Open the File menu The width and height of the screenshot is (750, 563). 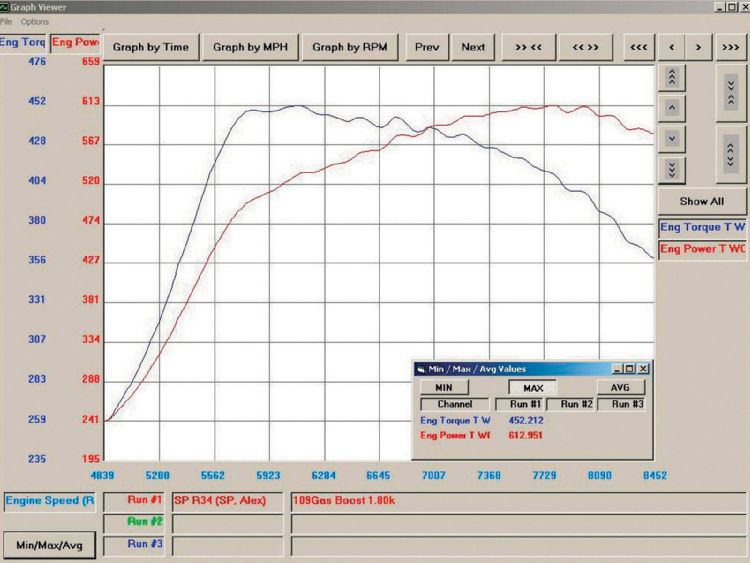[x=6, y=21]
